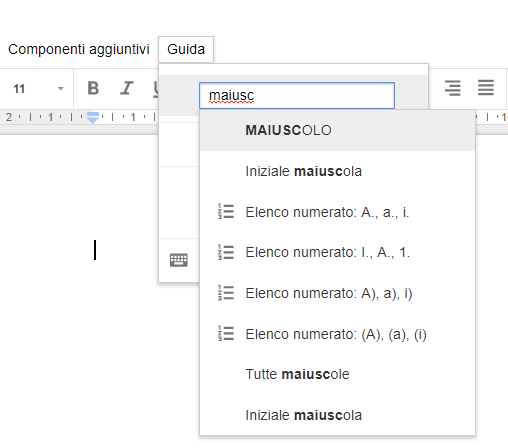Image resolution: width=508 pixels, height=448 pixels.
Task: Select numbered list icon for I., A., 1.
Action: 226,252
